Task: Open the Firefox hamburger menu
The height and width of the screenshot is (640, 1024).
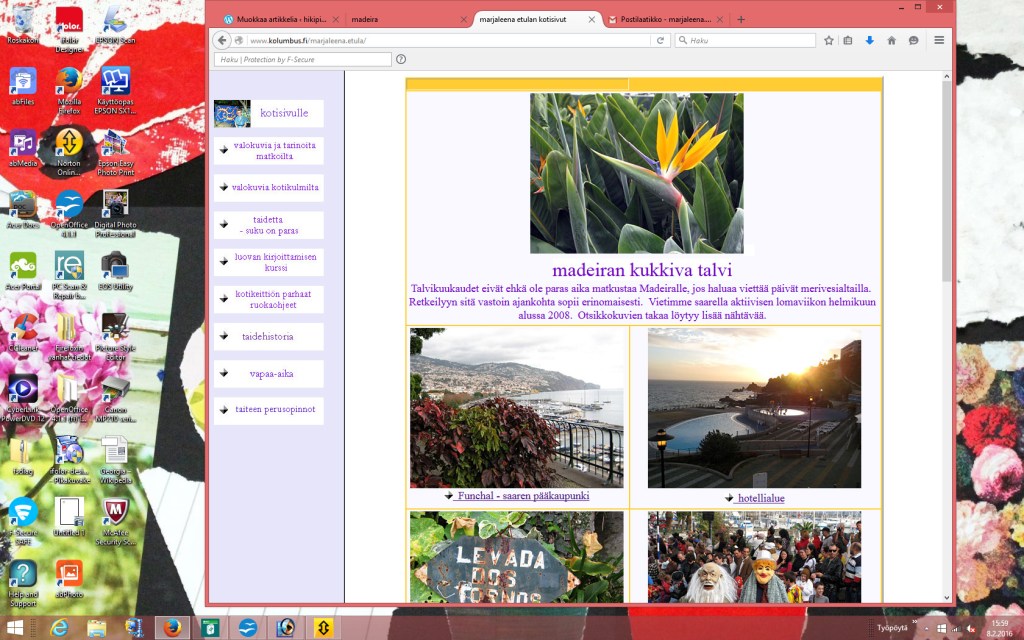Action: 938,40
